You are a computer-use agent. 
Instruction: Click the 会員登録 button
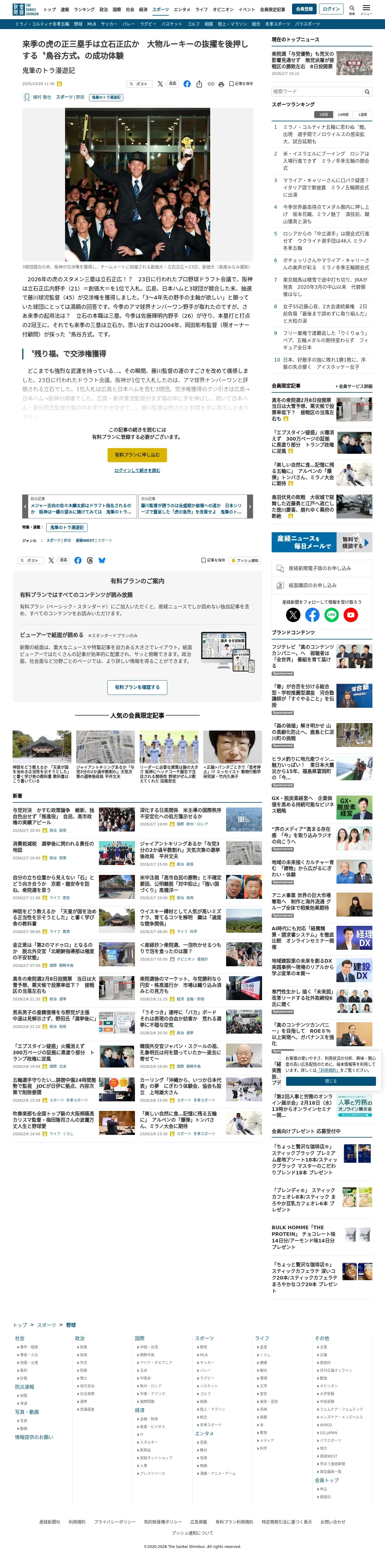coord(304,9)
